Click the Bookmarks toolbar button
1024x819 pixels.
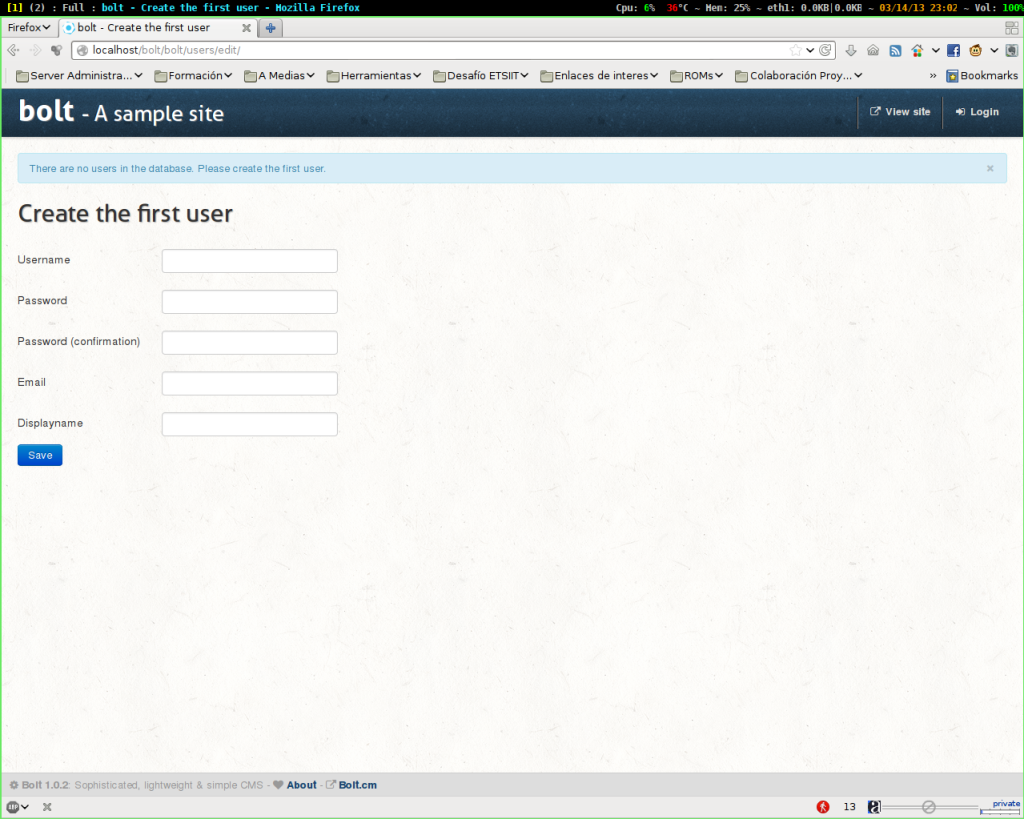click(x=982, y=76)
